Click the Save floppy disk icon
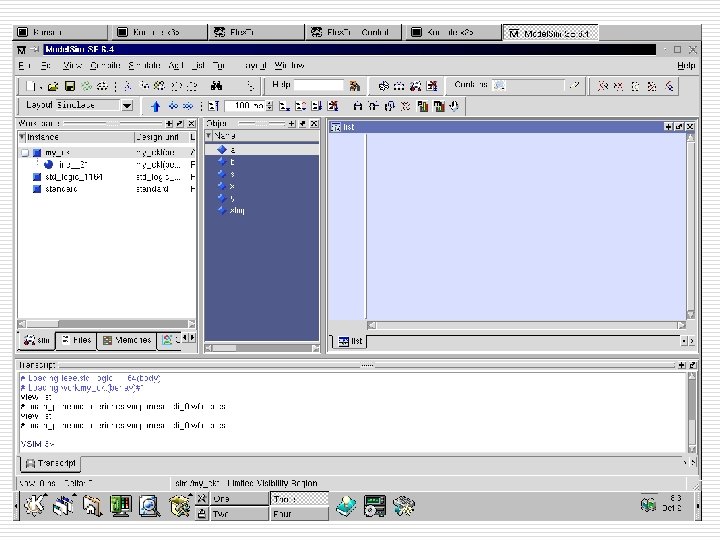The image size is (720, 540). [69, 86]
